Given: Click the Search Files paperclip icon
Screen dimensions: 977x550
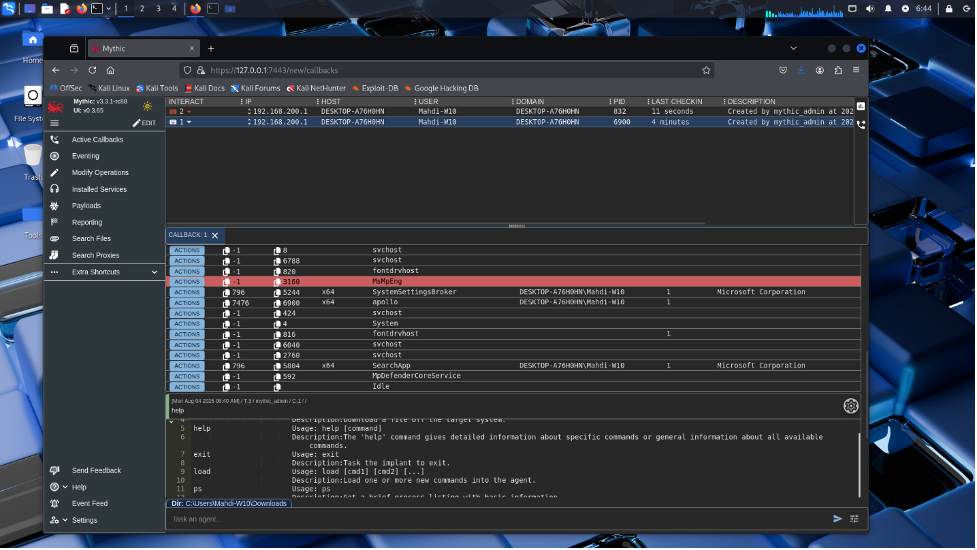Looking at the screenshot, I should point(55,239).
